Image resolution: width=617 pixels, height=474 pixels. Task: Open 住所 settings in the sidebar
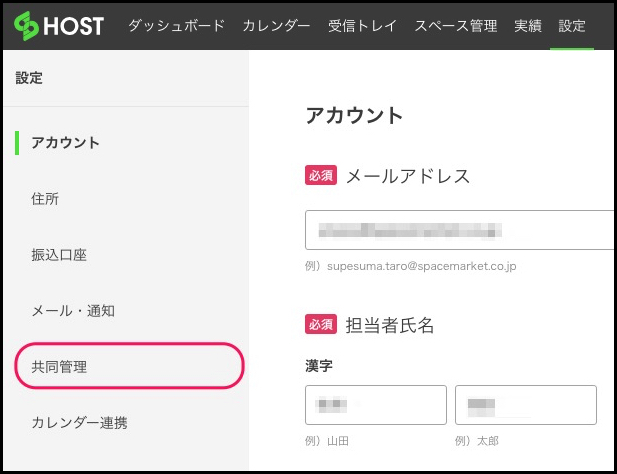[45, 199]
